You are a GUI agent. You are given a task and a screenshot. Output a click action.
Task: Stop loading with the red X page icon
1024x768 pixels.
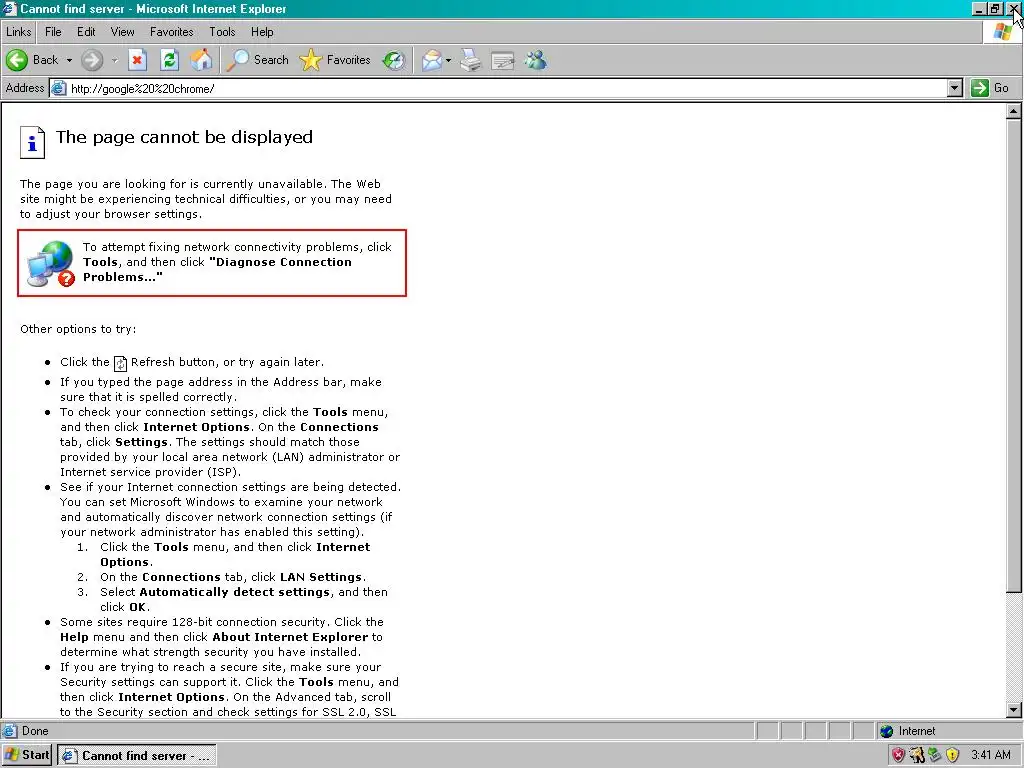point(137,60)
